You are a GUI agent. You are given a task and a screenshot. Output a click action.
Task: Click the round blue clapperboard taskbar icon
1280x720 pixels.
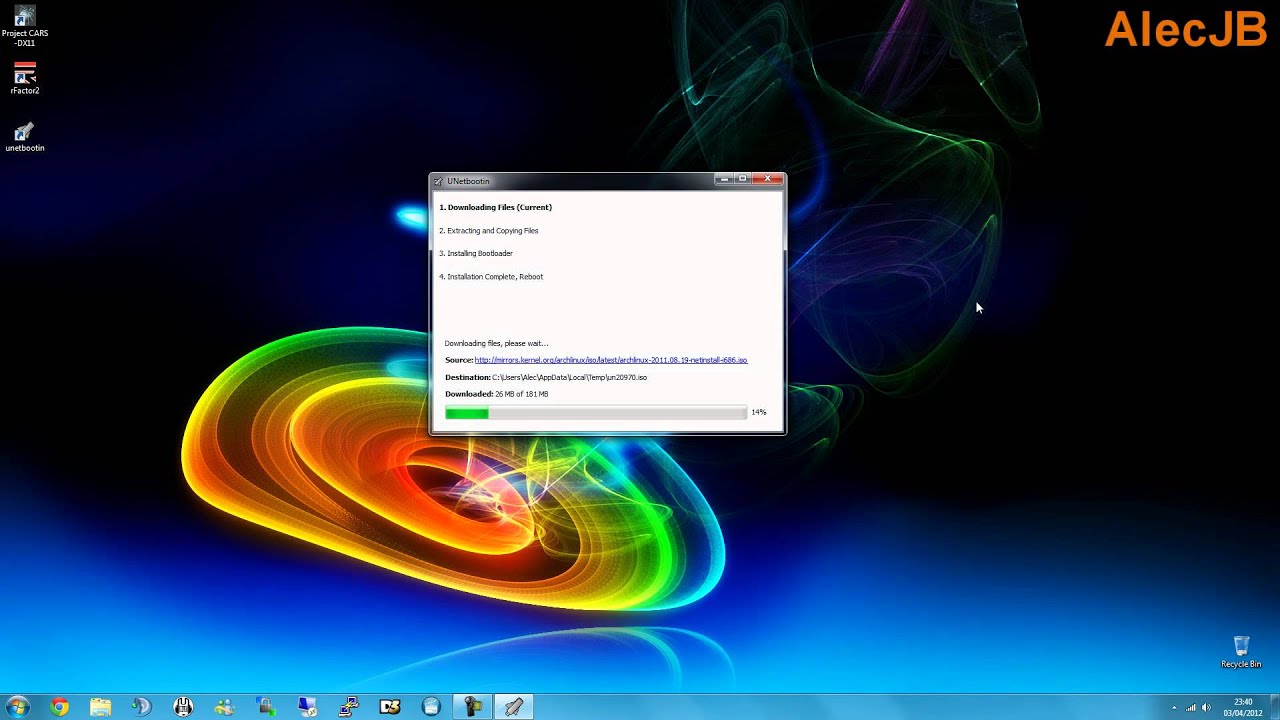(x=431, y=707)
